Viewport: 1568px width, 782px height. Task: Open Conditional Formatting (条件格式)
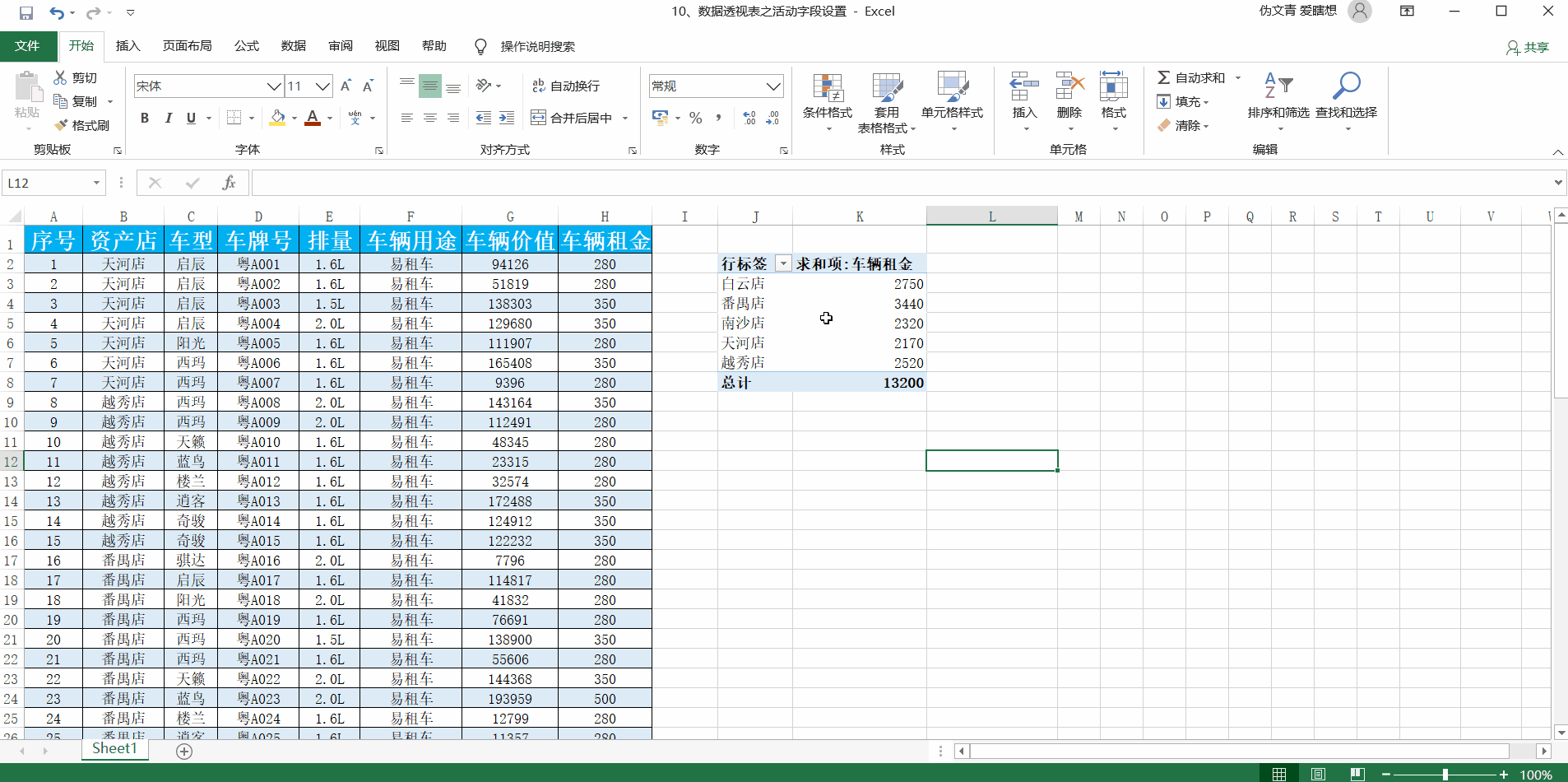coord(828,102)
